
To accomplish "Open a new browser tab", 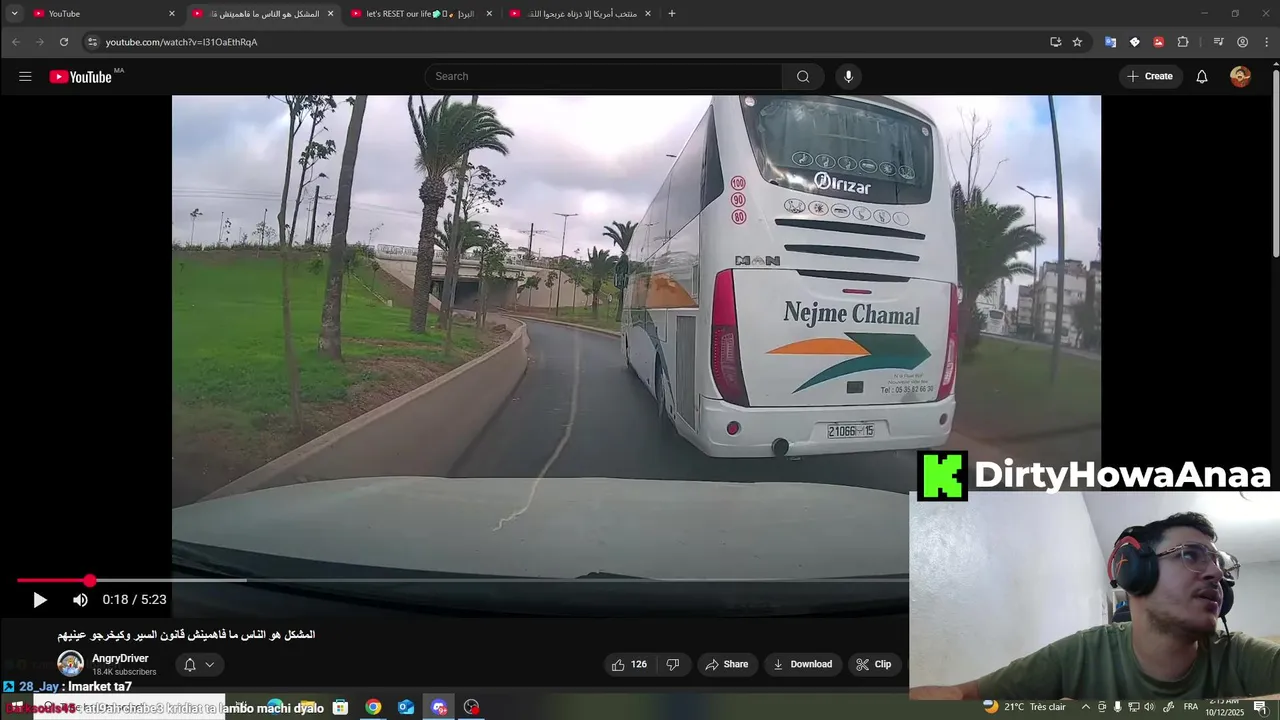I will tap(672, 14).
